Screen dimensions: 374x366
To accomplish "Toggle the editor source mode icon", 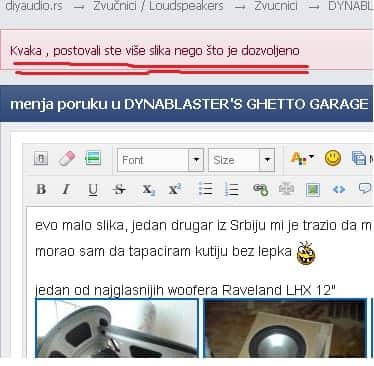I will (41, 158).
